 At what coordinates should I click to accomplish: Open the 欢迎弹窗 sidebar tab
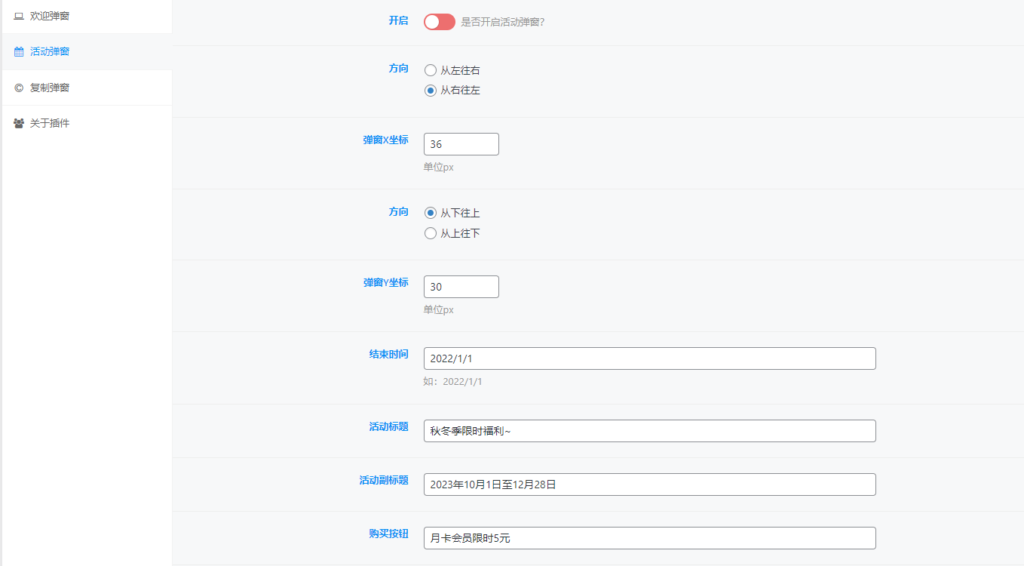(87, 16)
